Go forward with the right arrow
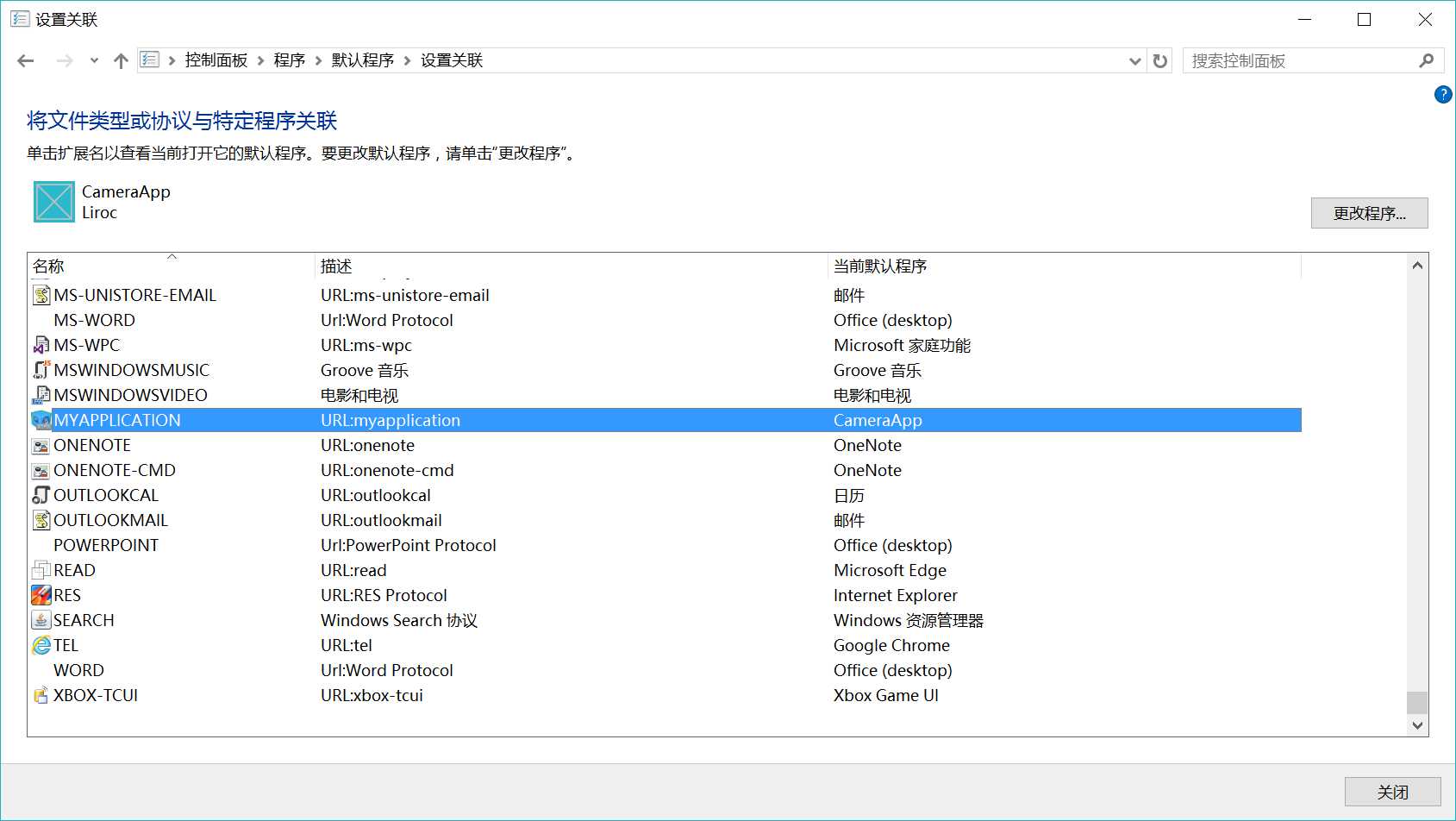 (64, 60)
